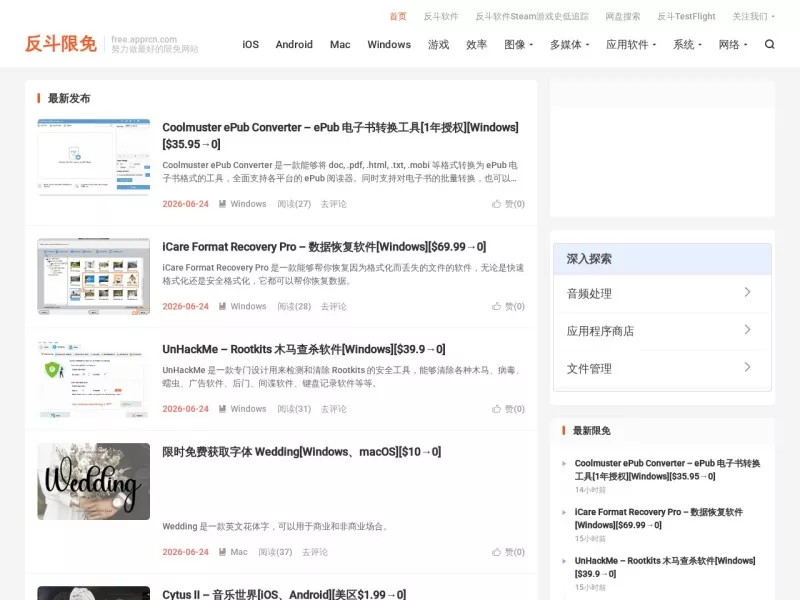Click Windows category tag in UnHackMe post
Viewport: 800px width, 600px height.
tap(248, 409)
